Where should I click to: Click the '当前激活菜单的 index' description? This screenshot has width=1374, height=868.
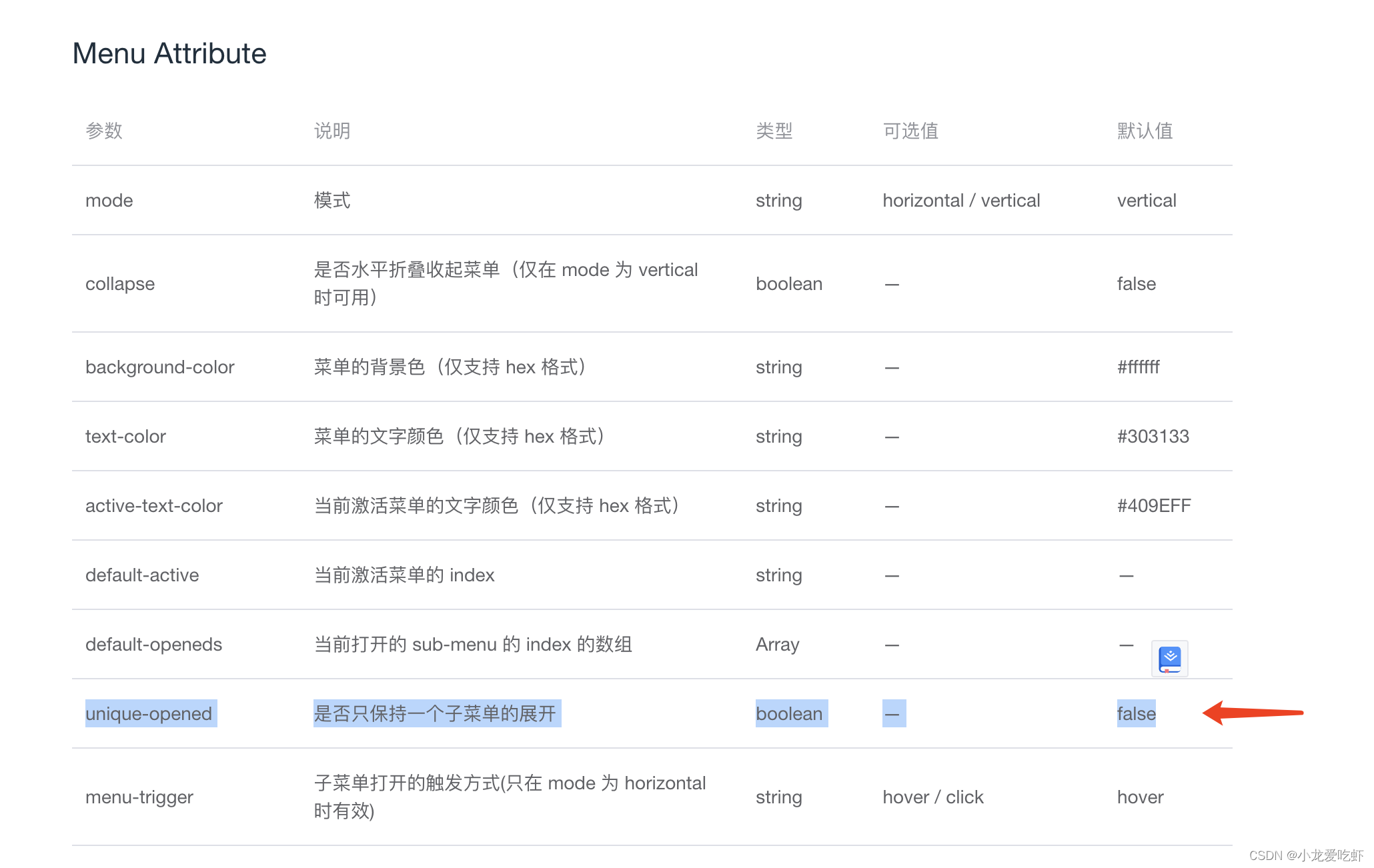404,575
